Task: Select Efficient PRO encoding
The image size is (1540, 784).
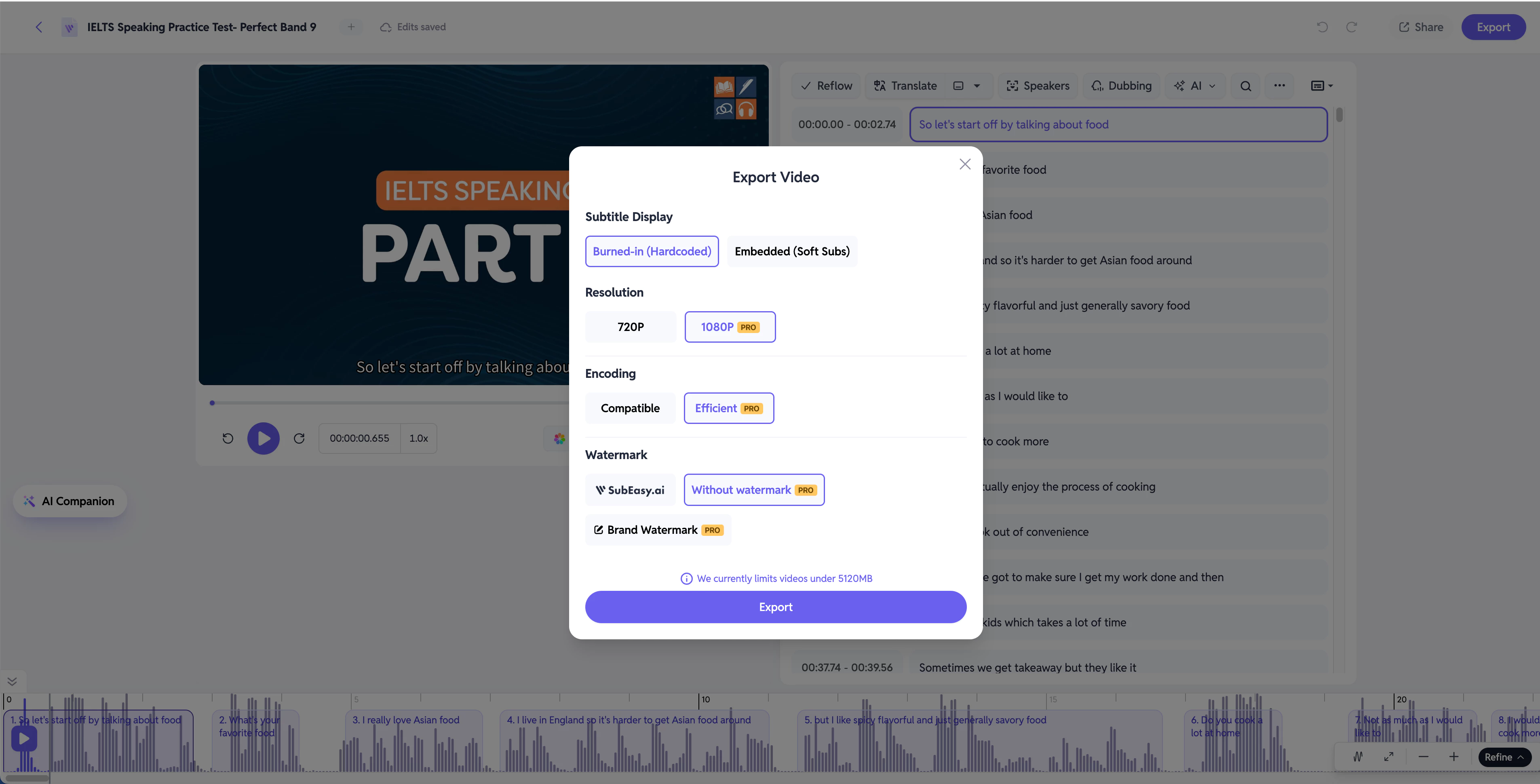Action: 729,408
